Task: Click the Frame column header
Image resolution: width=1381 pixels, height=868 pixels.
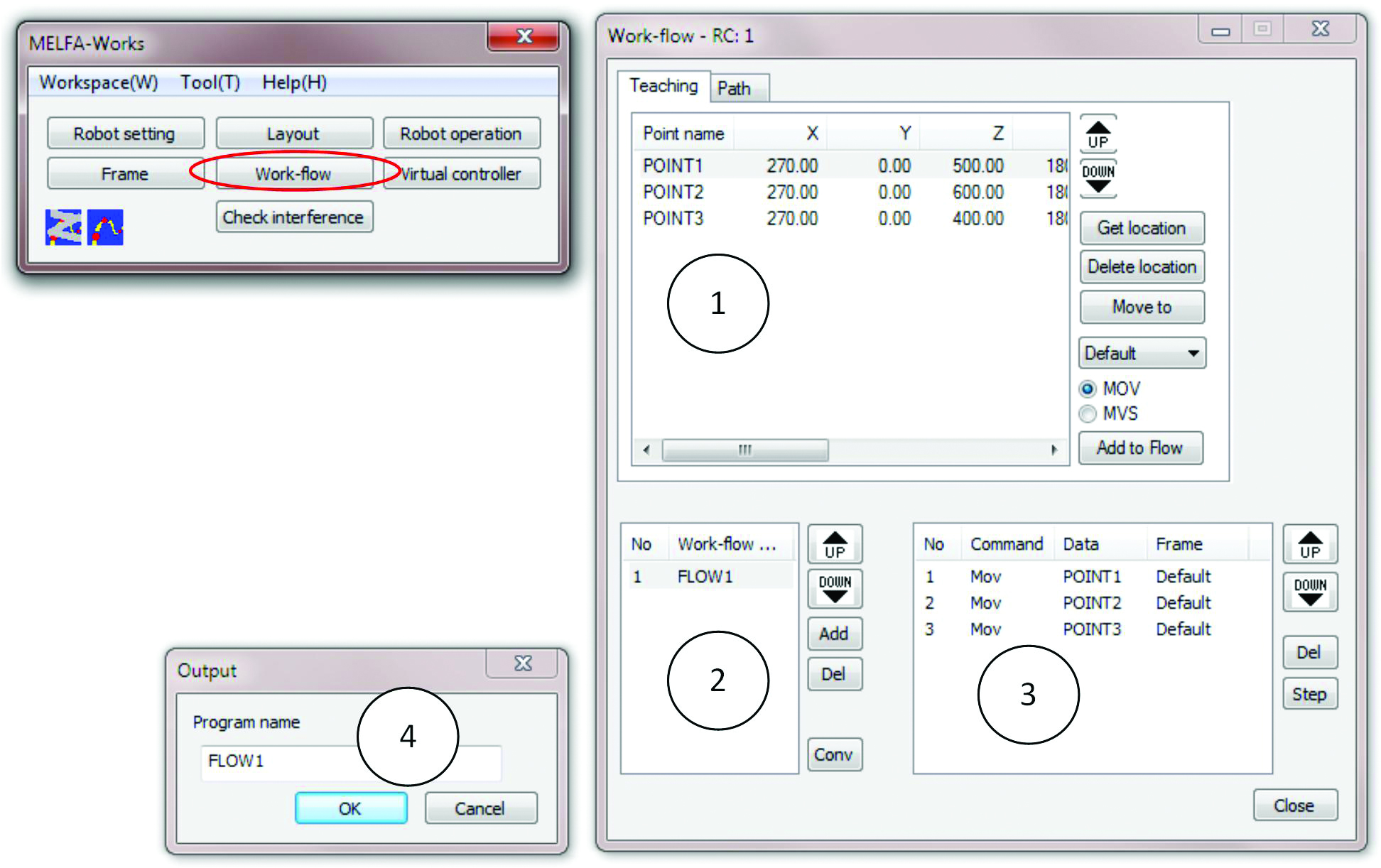Action: pos(1198,544)
